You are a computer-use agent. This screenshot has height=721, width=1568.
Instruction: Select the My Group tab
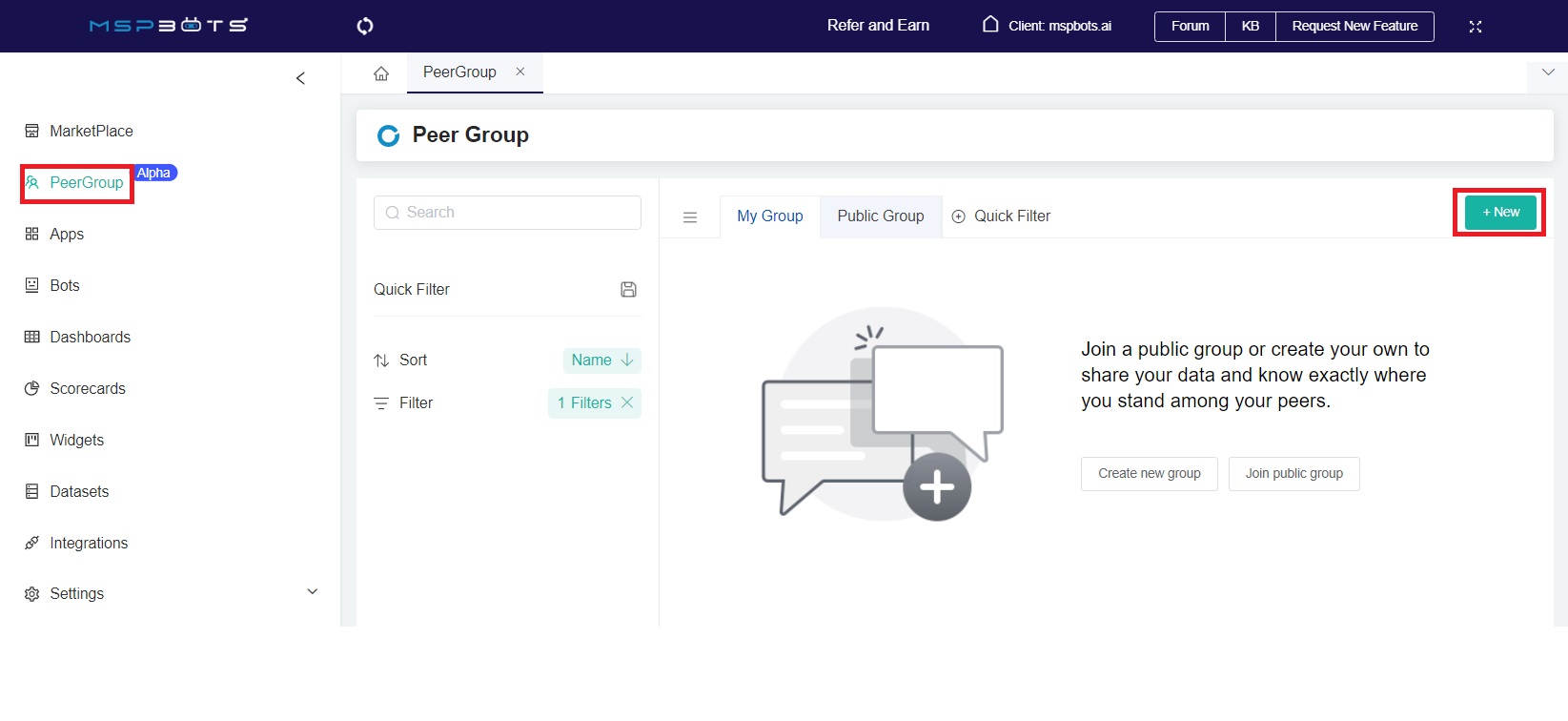point(769,216)
